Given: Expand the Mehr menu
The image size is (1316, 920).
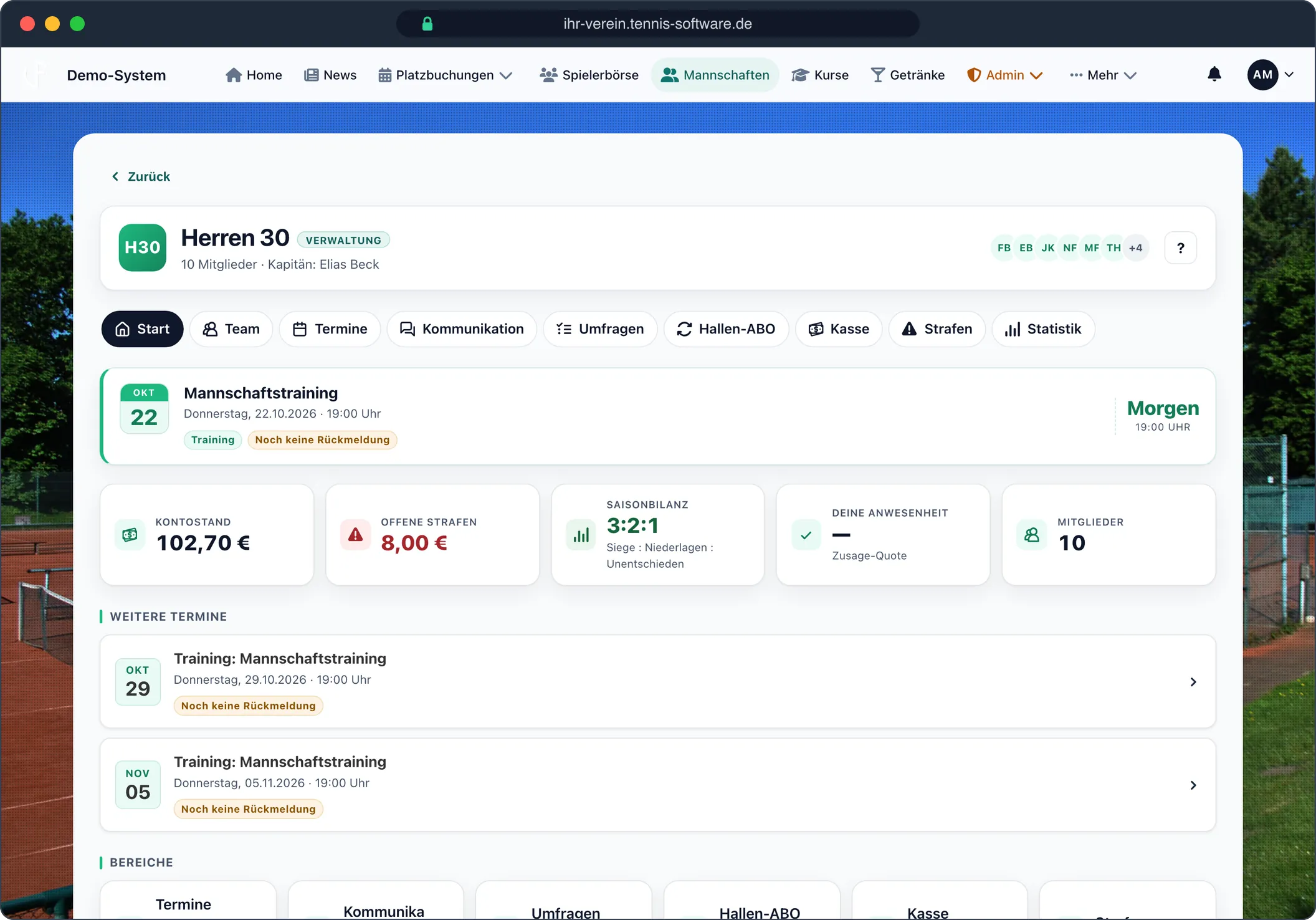Looking at the screenshot, I should [x=1103, y=75].
